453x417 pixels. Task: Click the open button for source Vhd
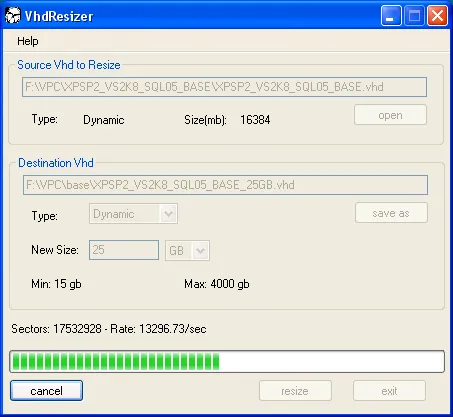tap(390, 115)
